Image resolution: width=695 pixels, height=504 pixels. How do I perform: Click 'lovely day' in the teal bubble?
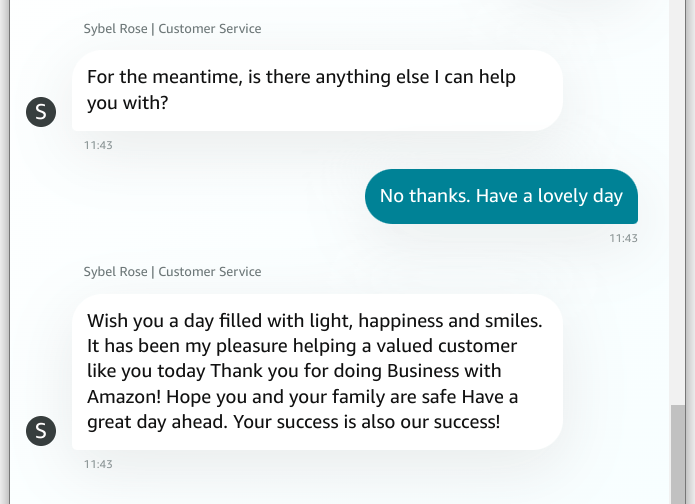(580, 196)
